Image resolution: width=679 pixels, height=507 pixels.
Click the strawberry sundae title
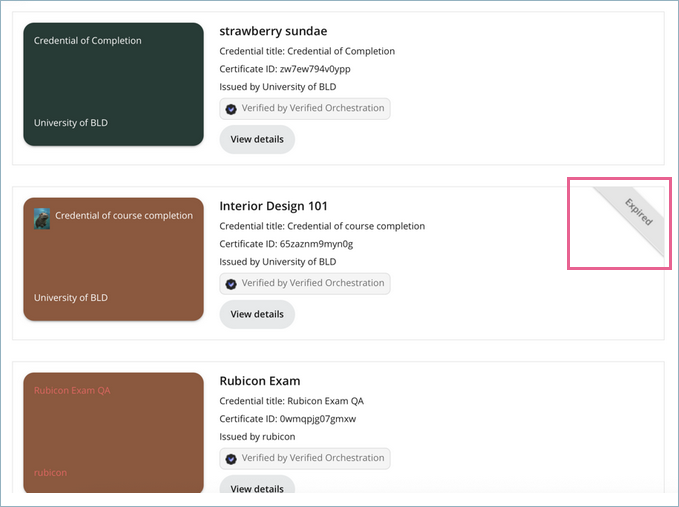[x=273, y=31]
